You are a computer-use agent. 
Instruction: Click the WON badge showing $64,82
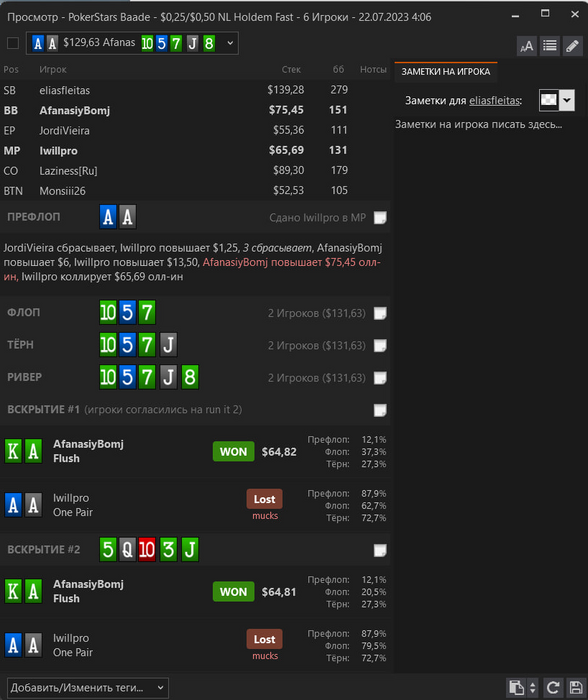click(234, 451)
